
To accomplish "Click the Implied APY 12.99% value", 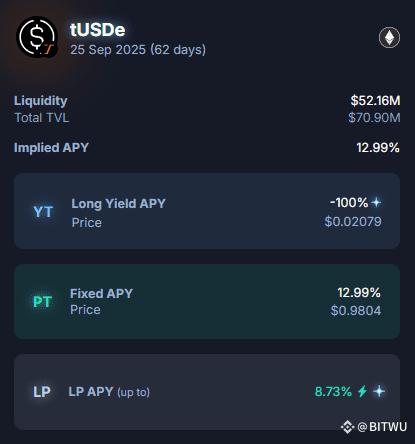I will click(378, 148).
